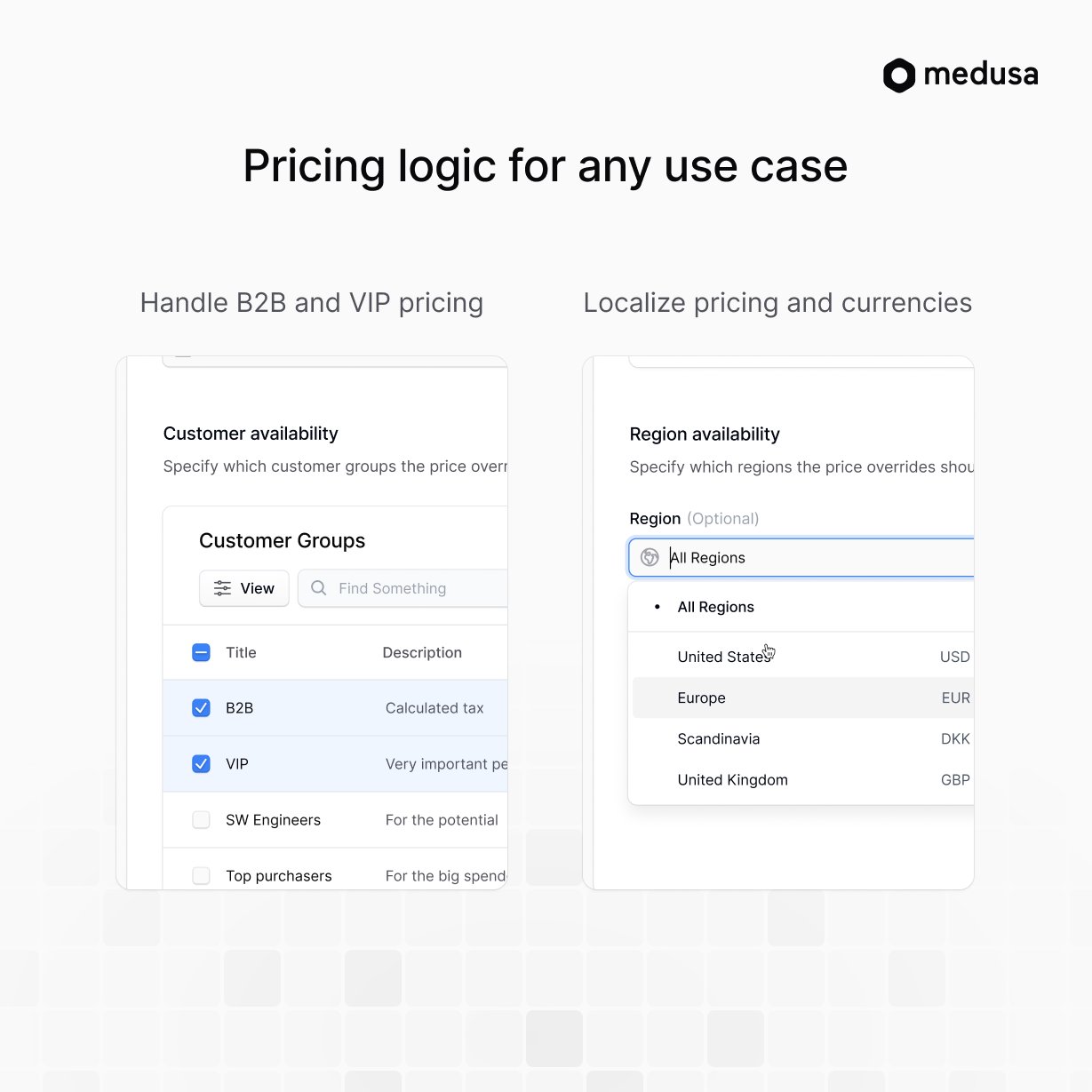Uncheck the B2B customer group checkbox
Viewport: 1092px width, 1092px height.
click(x=201, y=708)
